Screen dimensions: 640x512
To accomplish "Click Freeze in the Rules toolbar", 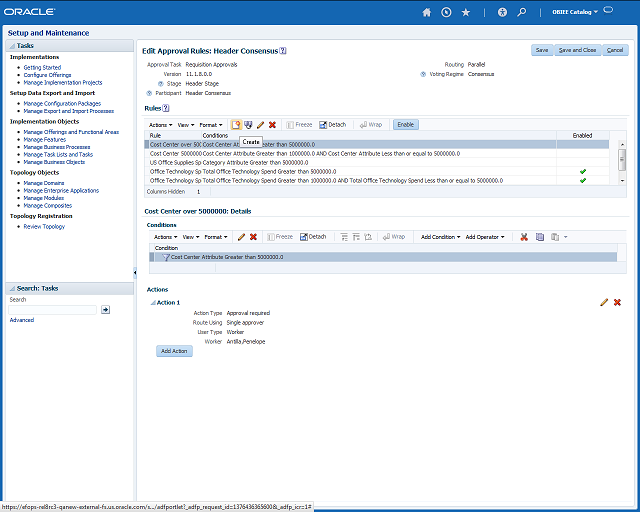I will (x=299, y=125).
